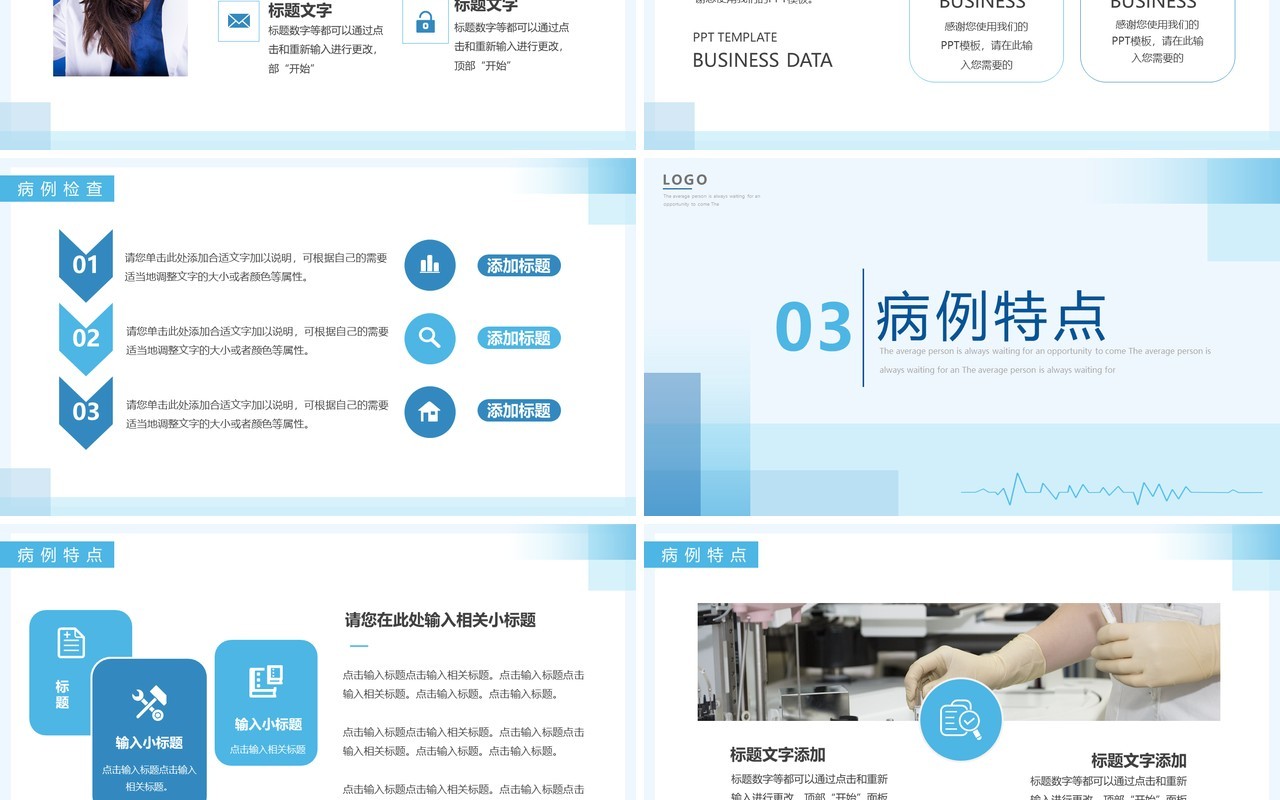
Task: Select 病例特点 tag above the lab photo
Action: 701,555
